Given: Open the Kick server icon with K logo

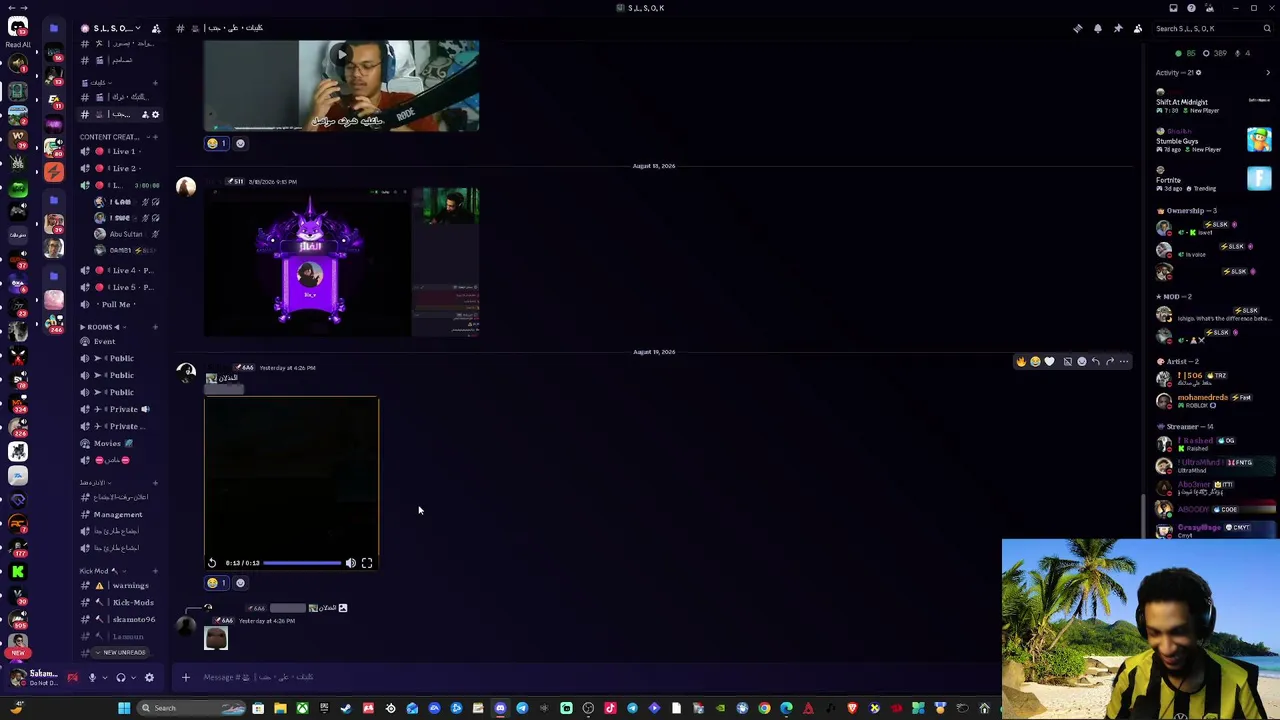Looking at the screenshot, I should tap(18, 571).
